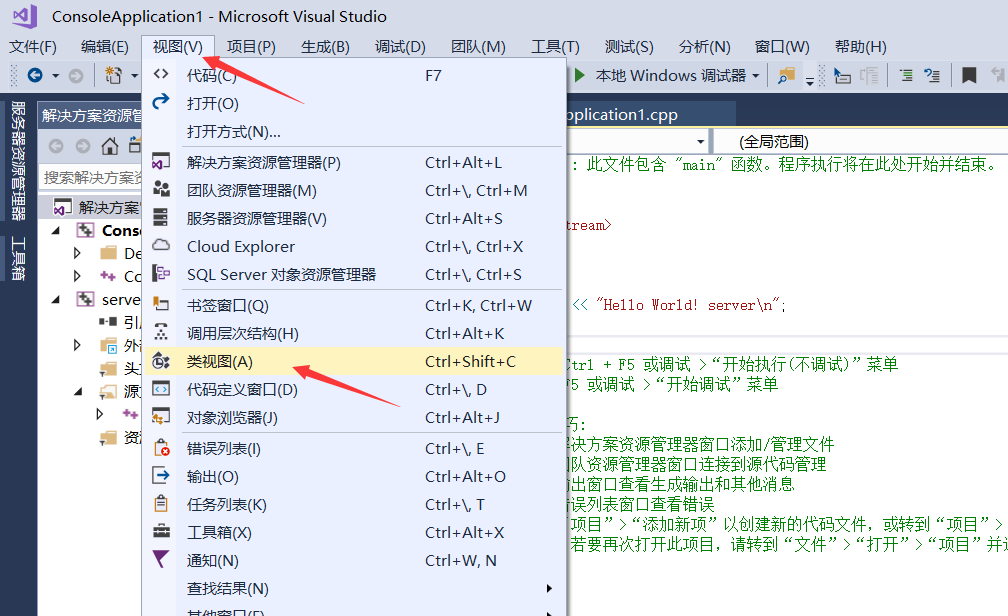This screenshot has height=616, width=1008.
Task: Click the people icon beside 团队资源管理器(M)
Action: click(161, 189)
